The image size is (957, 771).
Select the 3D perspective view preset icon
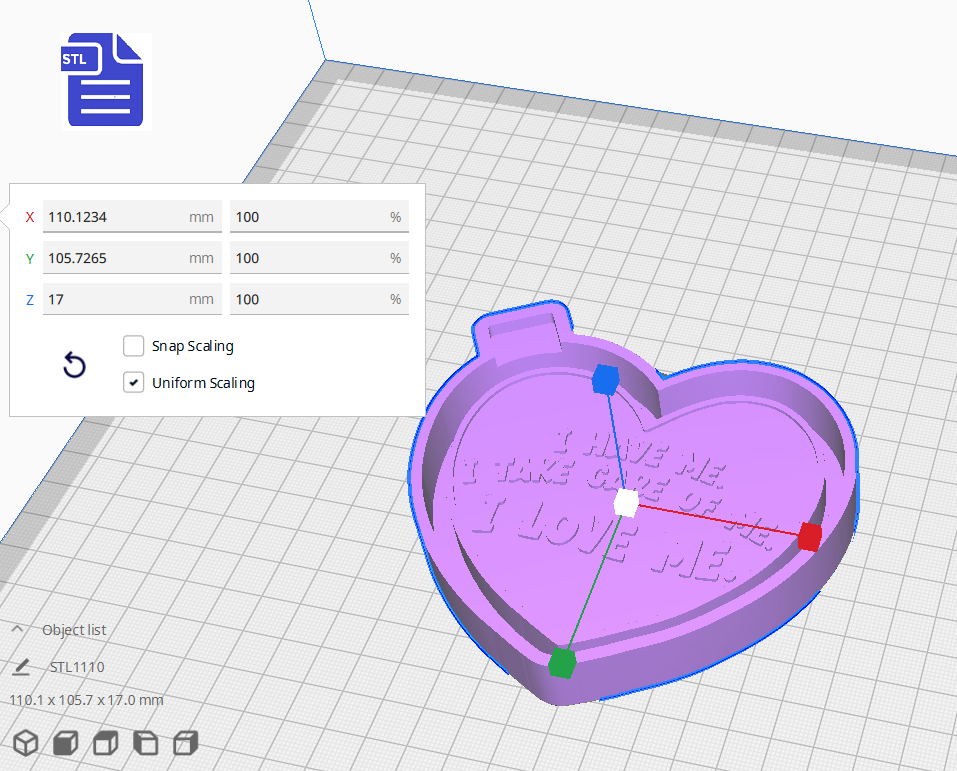coord(26,743)
